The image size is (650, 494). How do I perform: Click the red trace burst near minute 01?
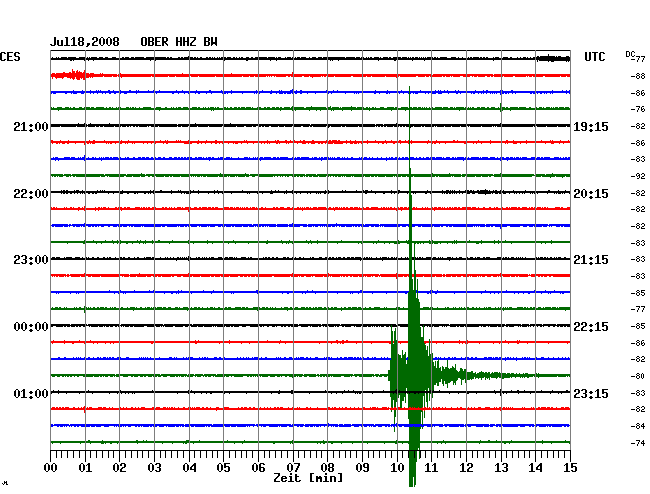74,75
